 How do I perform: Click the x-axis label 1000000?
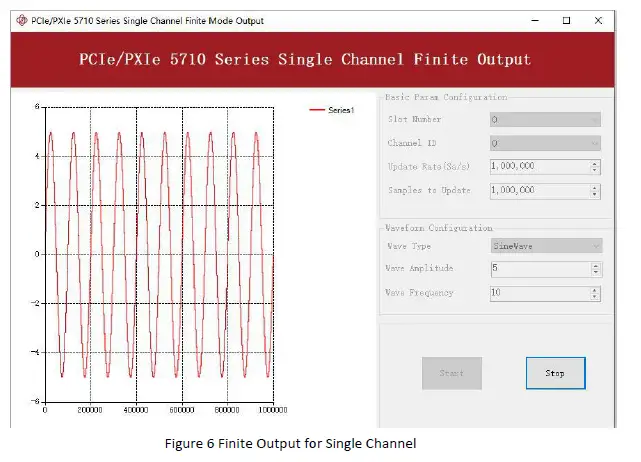[x=273, y=410]
